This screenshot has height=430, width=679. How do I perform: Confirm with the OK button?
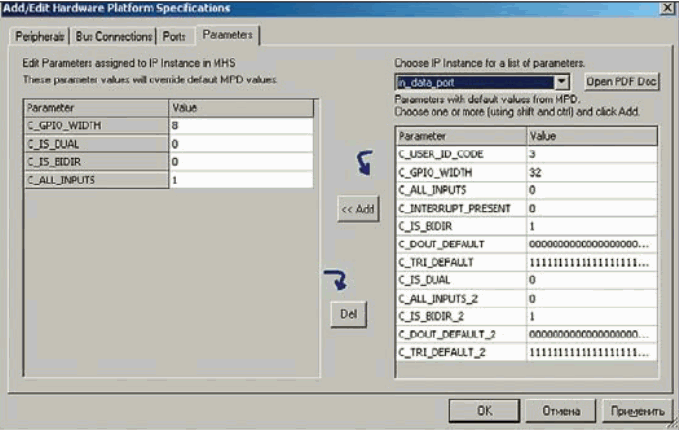pos(483,410)
